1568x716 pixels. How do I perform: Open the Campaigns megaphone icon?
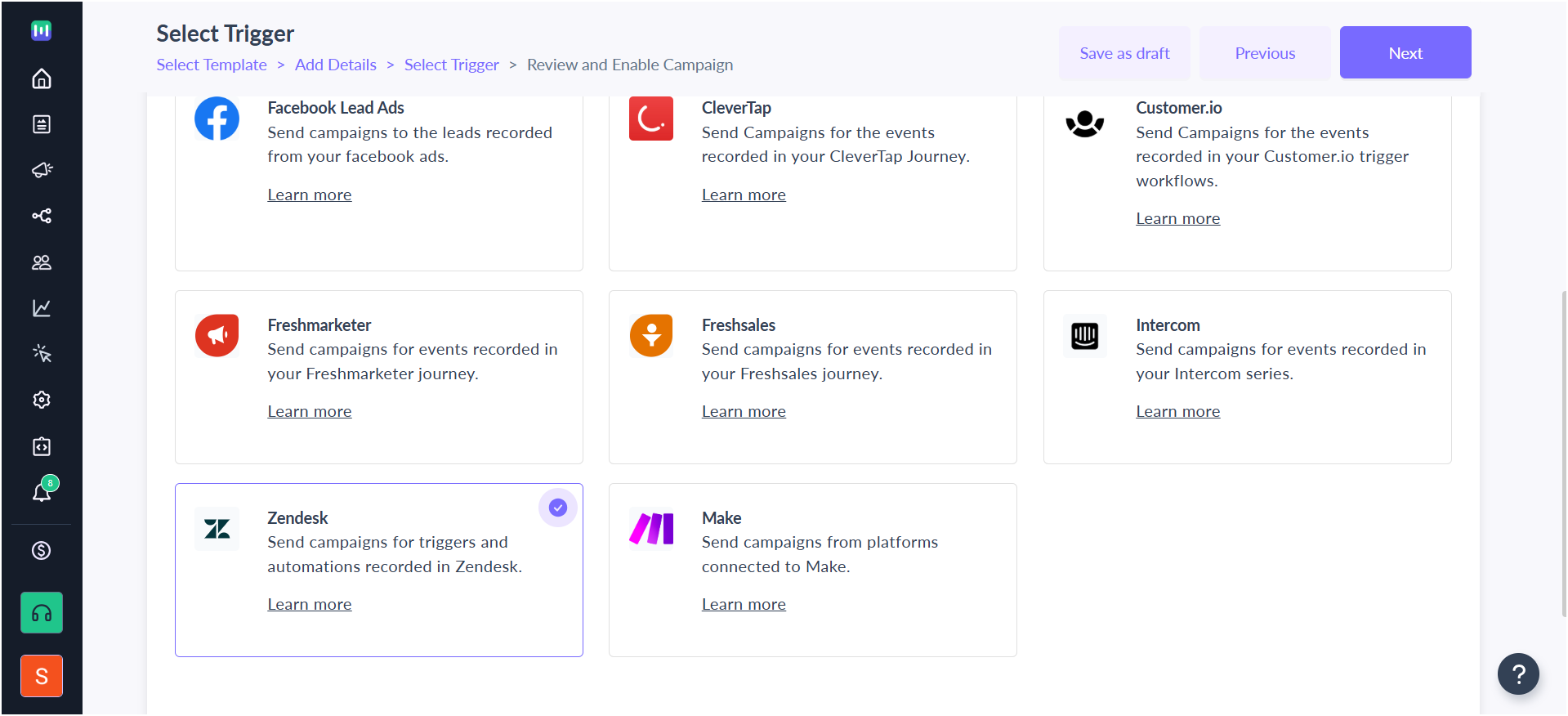click(42, 170)
